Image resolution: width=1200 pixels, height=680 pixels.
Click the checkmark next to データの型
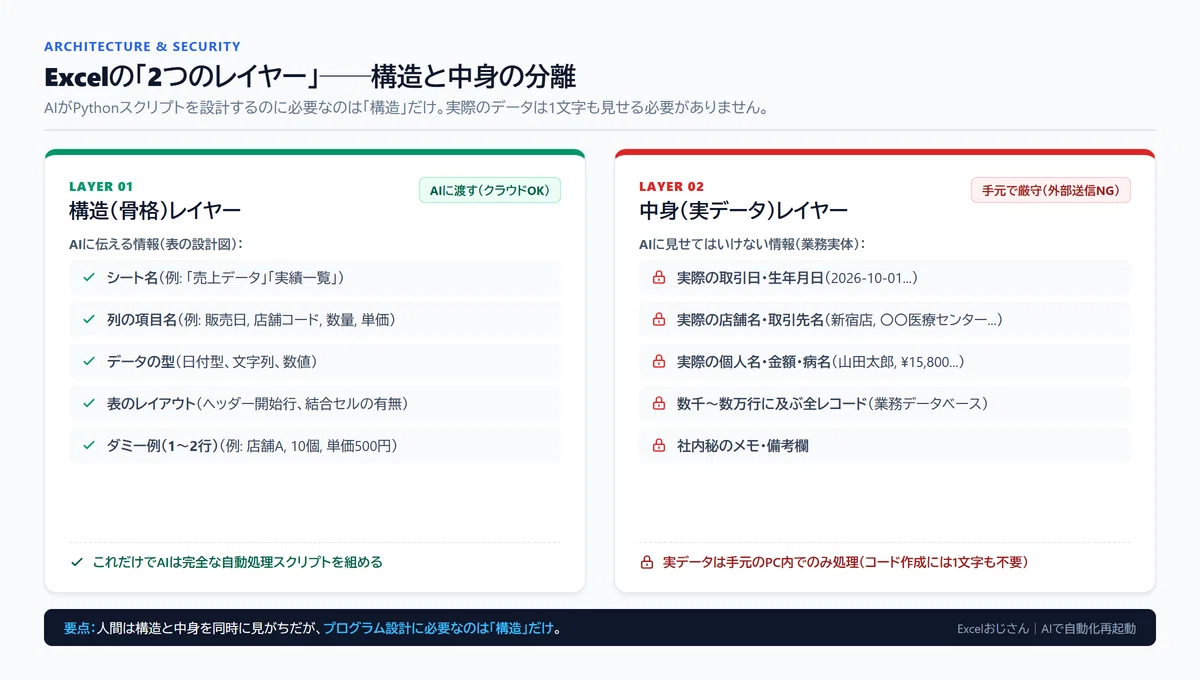[x=89, y=361]
